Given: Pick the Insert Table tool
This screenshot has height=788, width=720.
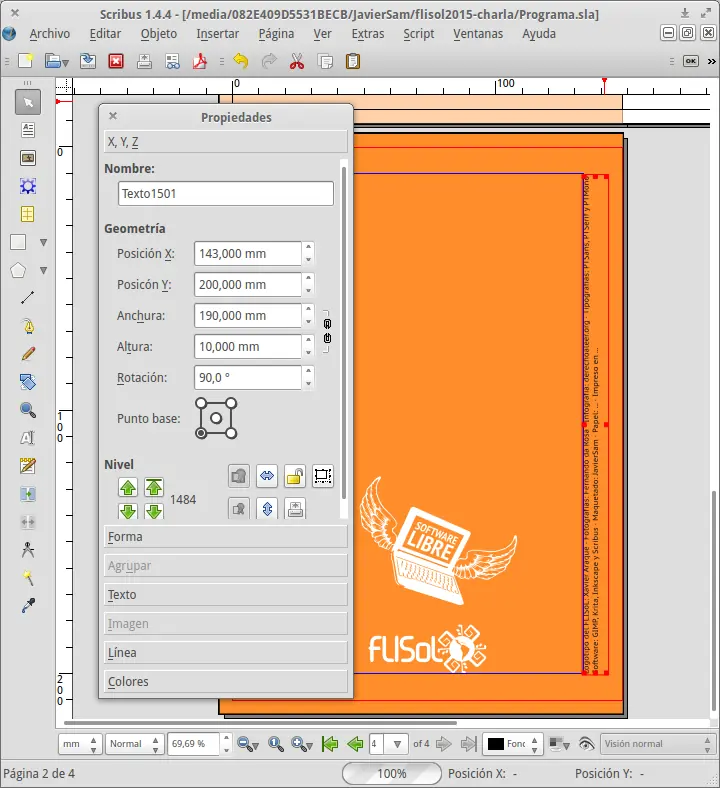Looking at the screenshot, I should (28, 215).
